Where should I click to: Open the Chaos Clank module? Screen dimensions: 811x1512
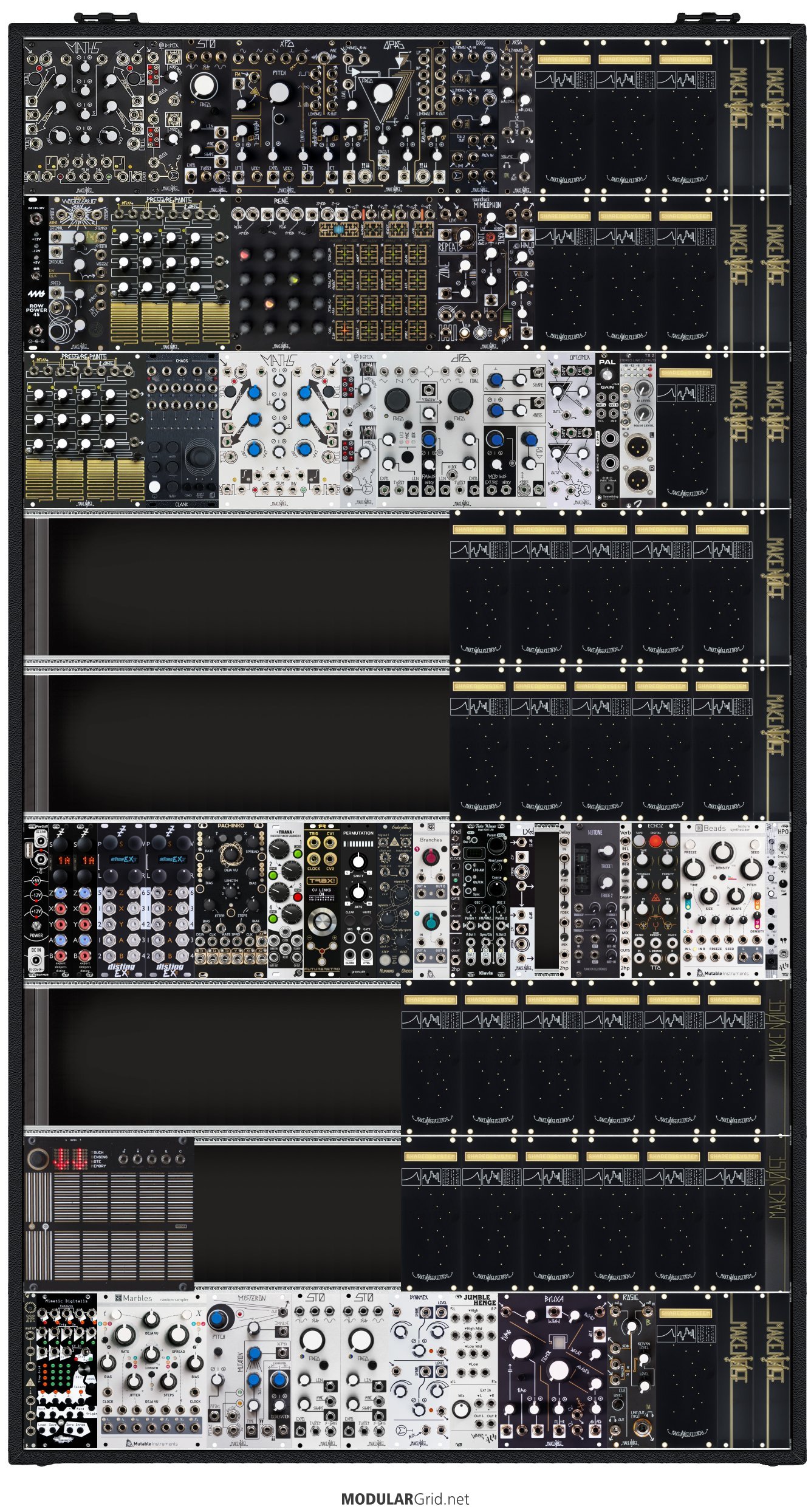click(182, 430)
